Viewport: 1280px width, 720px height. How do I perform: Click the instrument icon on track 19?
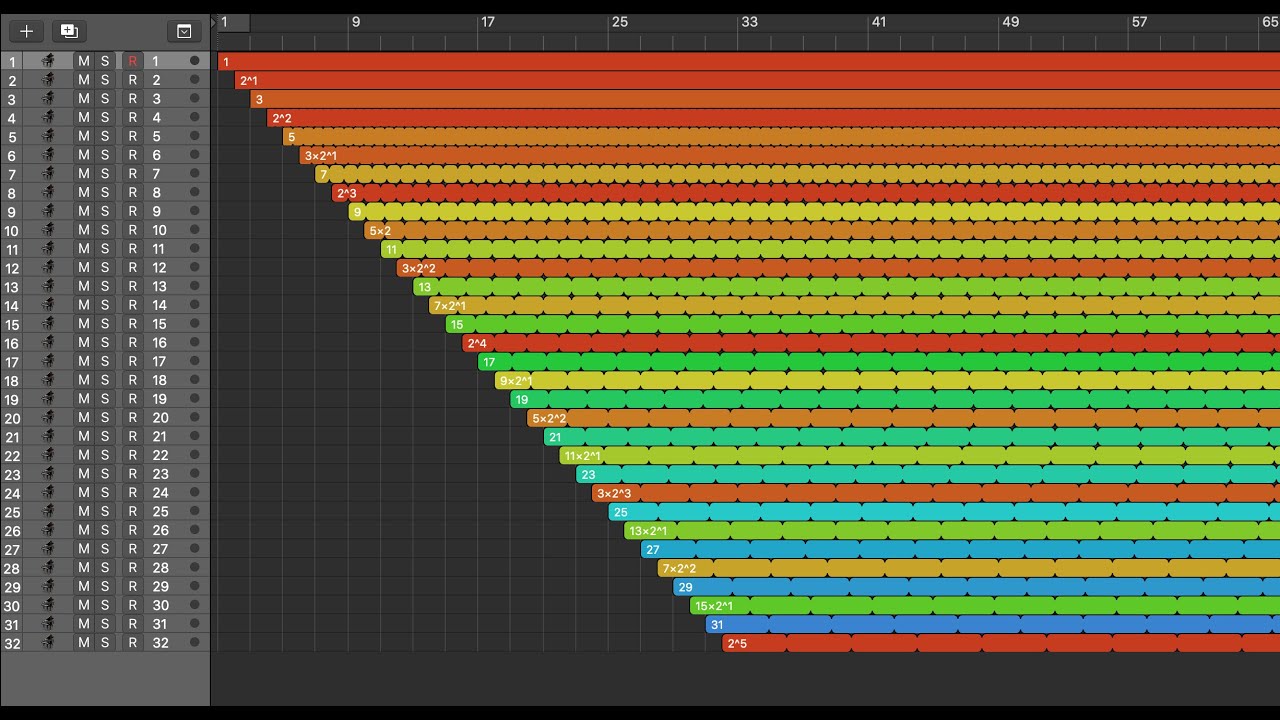[48, 398]
